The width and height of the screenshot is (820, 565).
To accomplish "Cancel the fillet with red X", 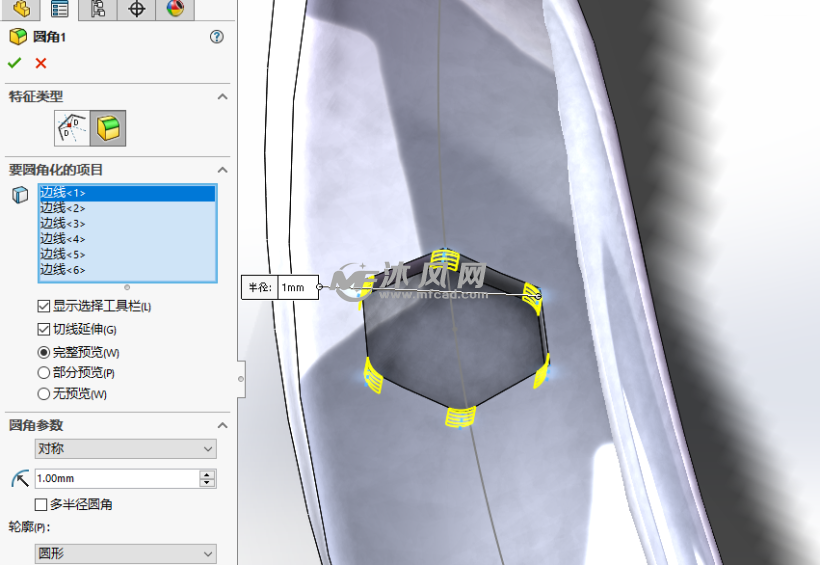I will click(41, 63).
